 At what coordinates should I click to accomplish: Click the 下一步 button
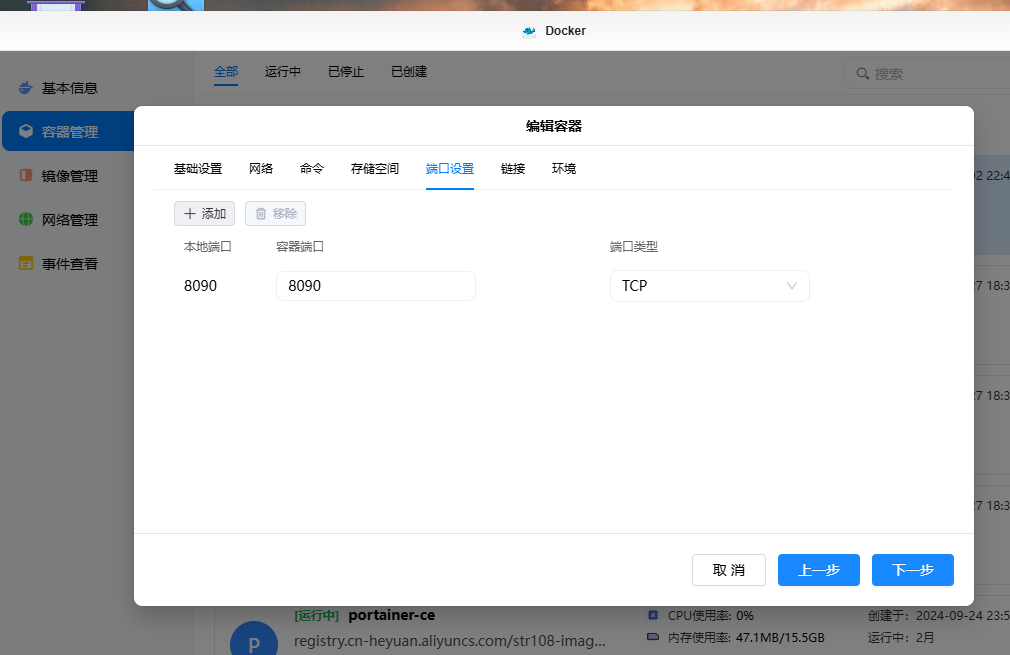[912, 570]
